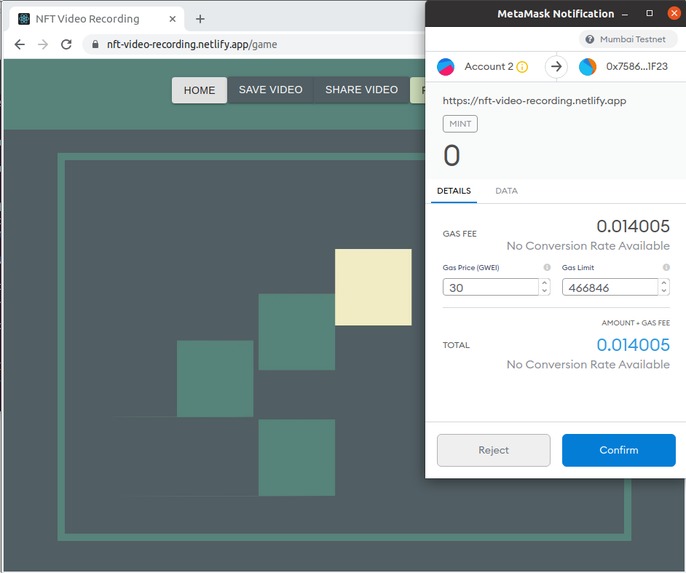Click the gas fee value 0.014005
The width and height of the screenshot is (686, 573).
(x=633, y=226)
